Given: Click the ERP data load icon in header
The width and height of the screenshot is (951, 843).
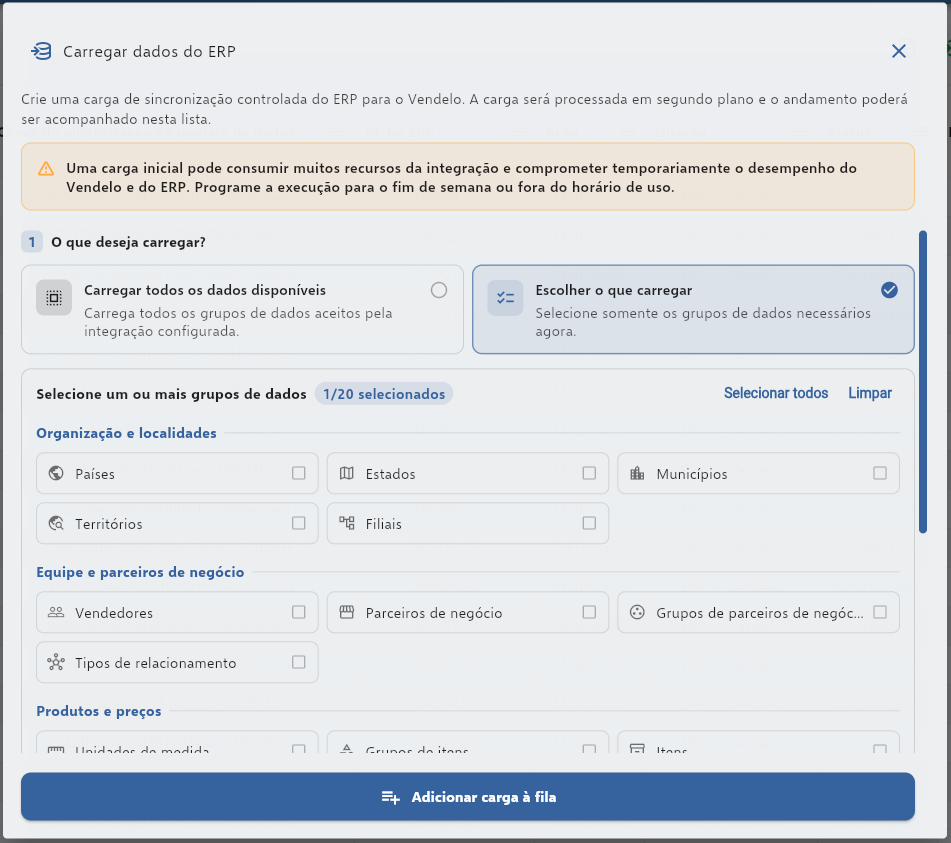Looking at the screenshot, I should pos(41,52).
